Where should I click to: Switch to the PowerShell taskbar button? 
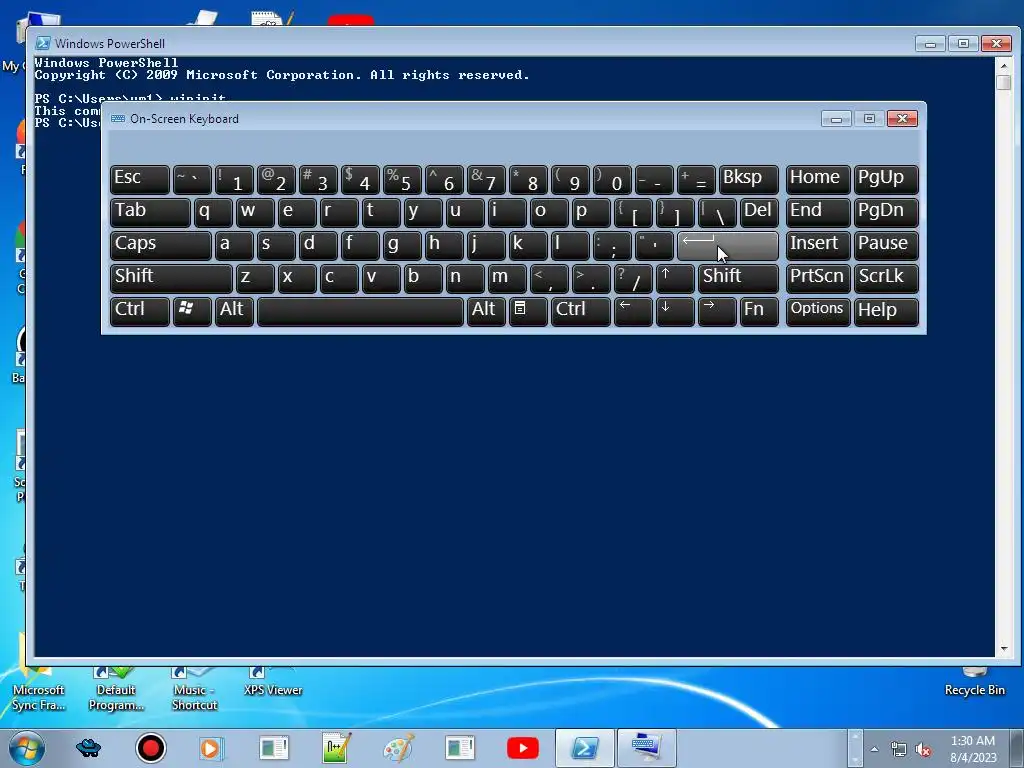[x=584, y=748]
